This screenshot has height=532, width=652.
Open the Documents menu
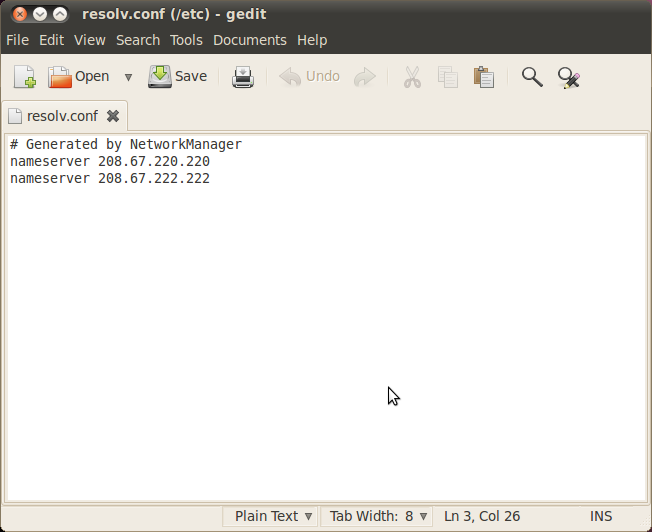coord(250,40)
